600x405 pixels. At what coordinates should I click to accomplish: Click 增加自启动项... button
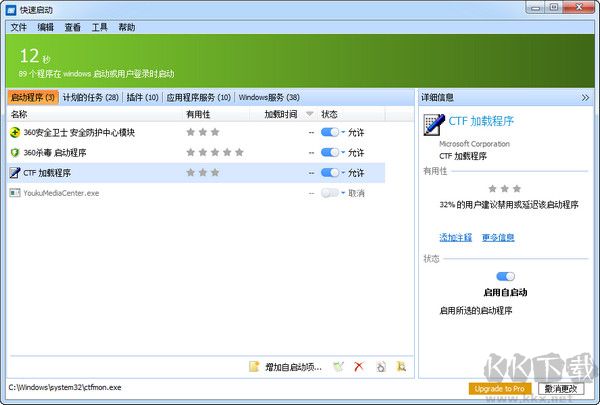click(x=293, y=367)
